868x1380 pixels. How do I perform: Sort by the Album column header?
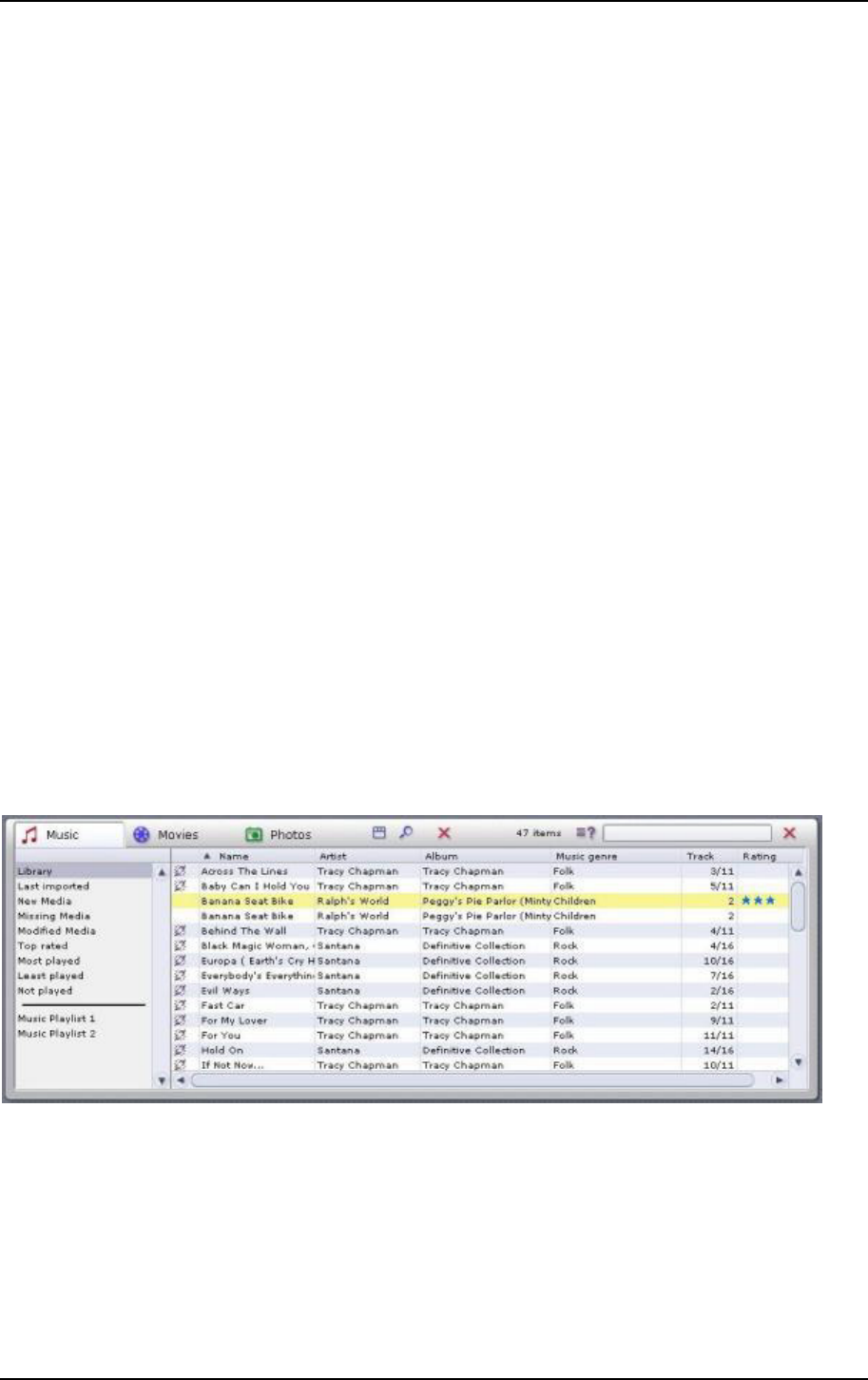(486, 857)
